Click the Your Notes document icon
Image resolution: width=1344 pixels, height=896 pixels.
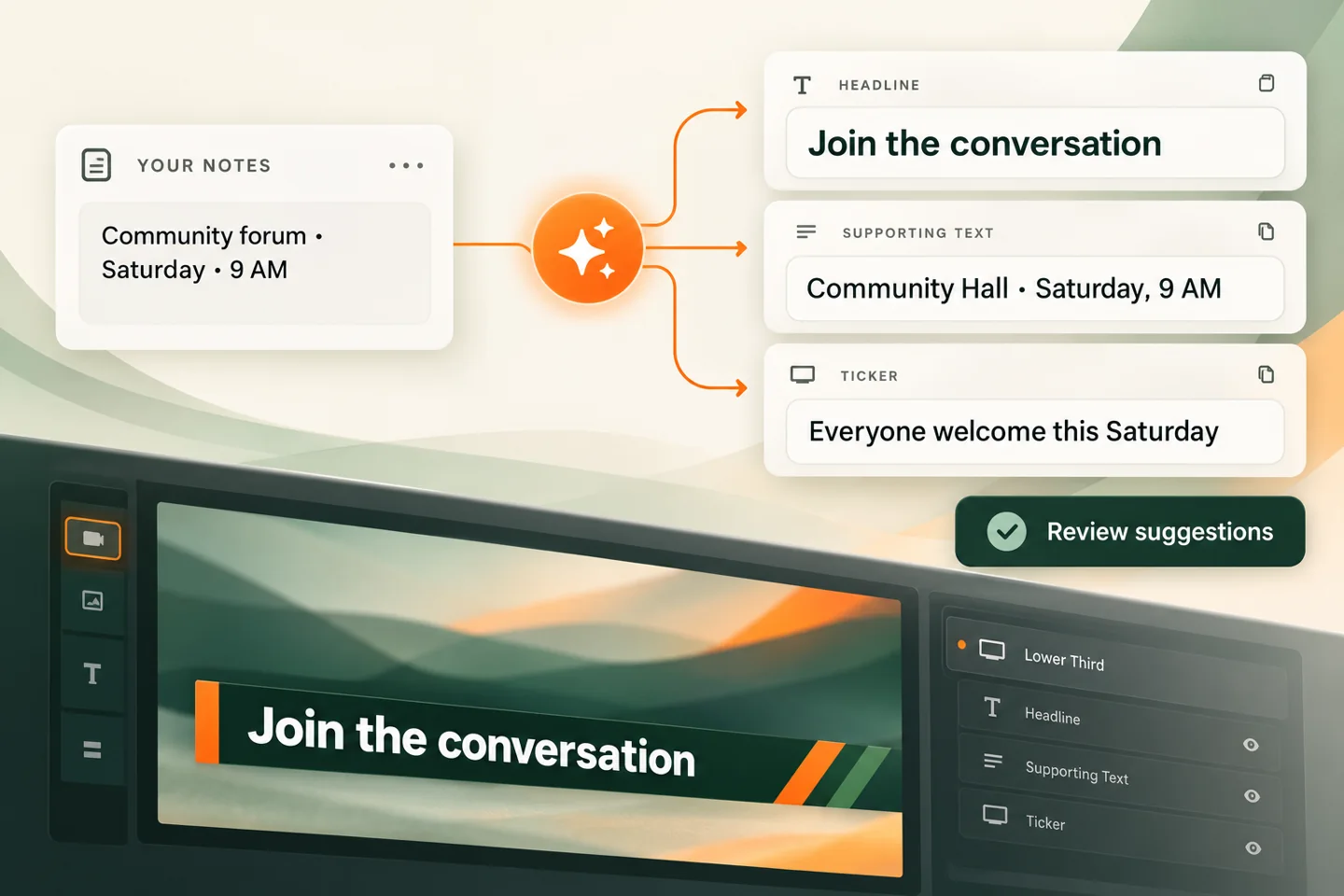pyautogui.click(x=96, y=165)
